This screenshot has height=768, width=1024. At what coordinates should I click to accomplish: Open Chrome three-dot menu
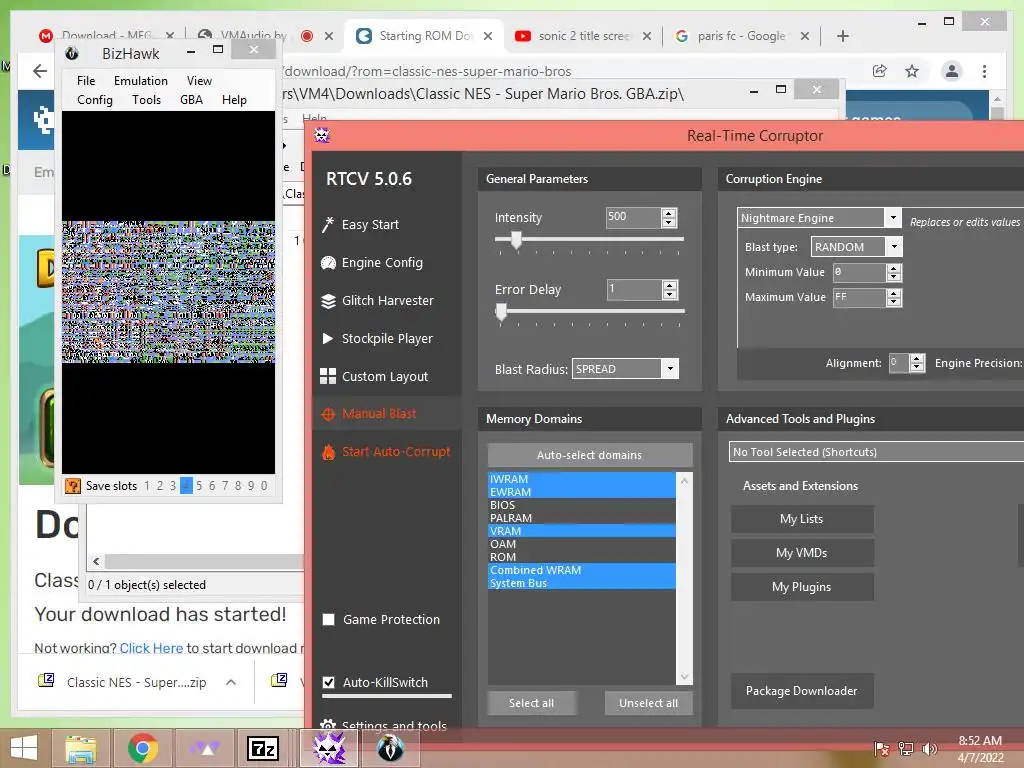coord(984,71)
